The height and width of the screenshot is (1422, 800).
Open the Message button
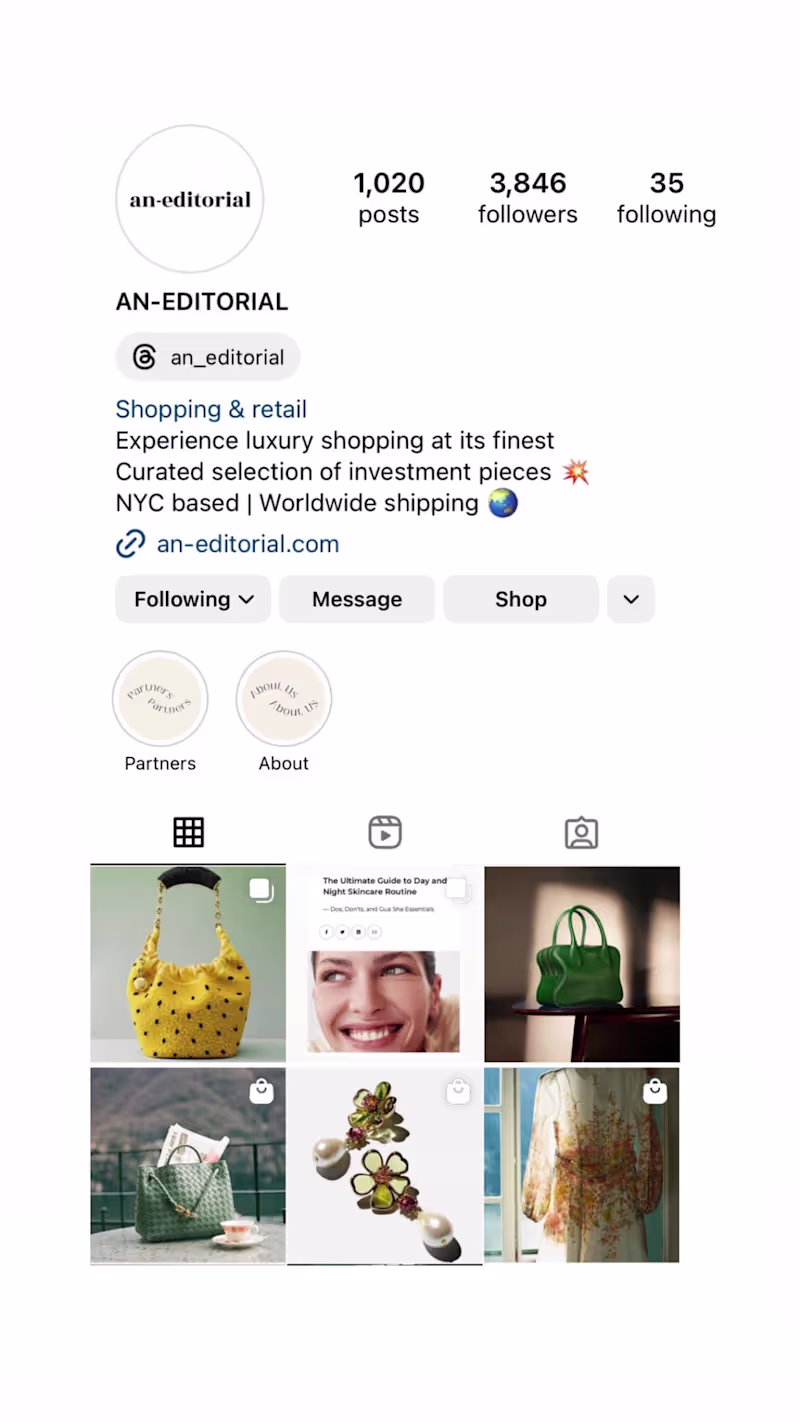[x=357, y=599]
